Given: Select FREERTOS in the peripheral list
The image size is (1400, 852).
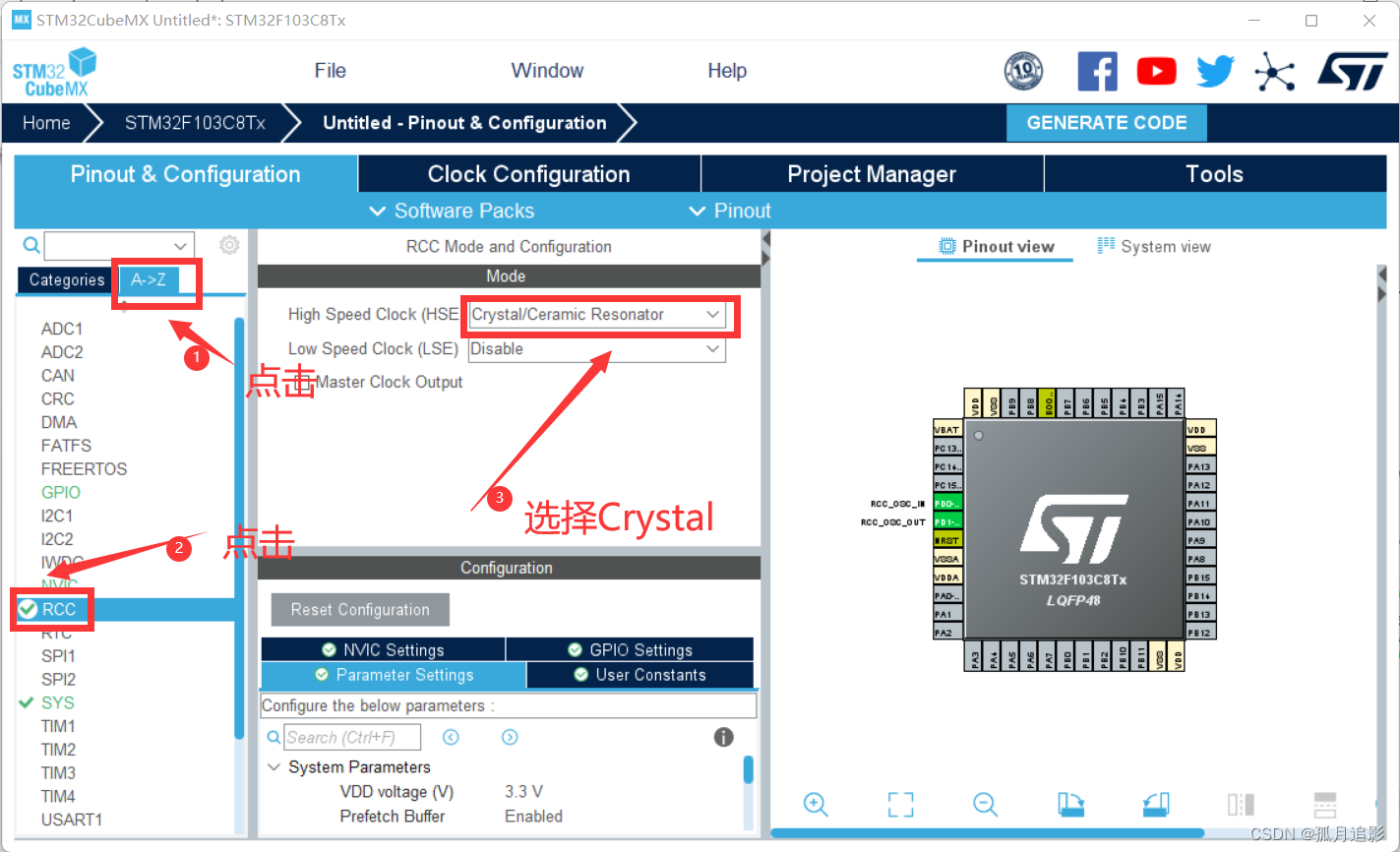Looking at the screenshot, I should [84, 469].
